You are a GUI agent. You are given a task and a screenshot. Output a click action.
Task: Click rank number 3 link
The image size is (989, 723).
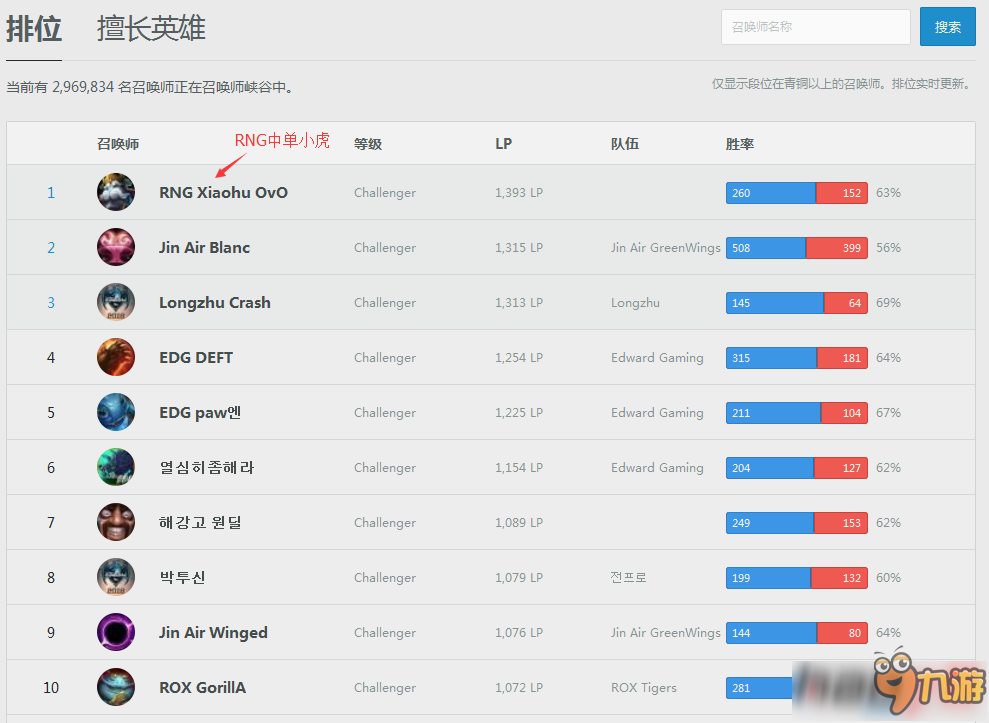51,302
